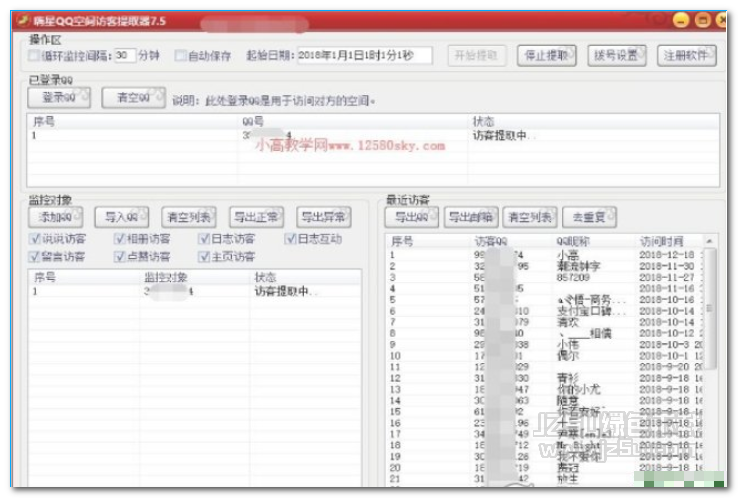This screenshot has height=498, width=738.
Task: Click the 注册软件 register button
Action: [x=687, y=56]
